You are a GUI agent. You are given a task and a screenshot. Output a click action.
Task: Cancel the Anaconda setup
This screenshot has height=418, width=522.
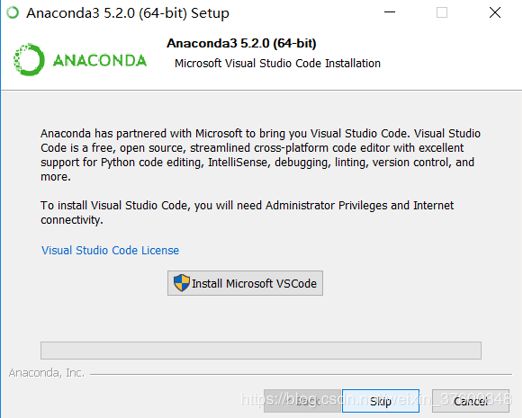(x=471, y=401)
